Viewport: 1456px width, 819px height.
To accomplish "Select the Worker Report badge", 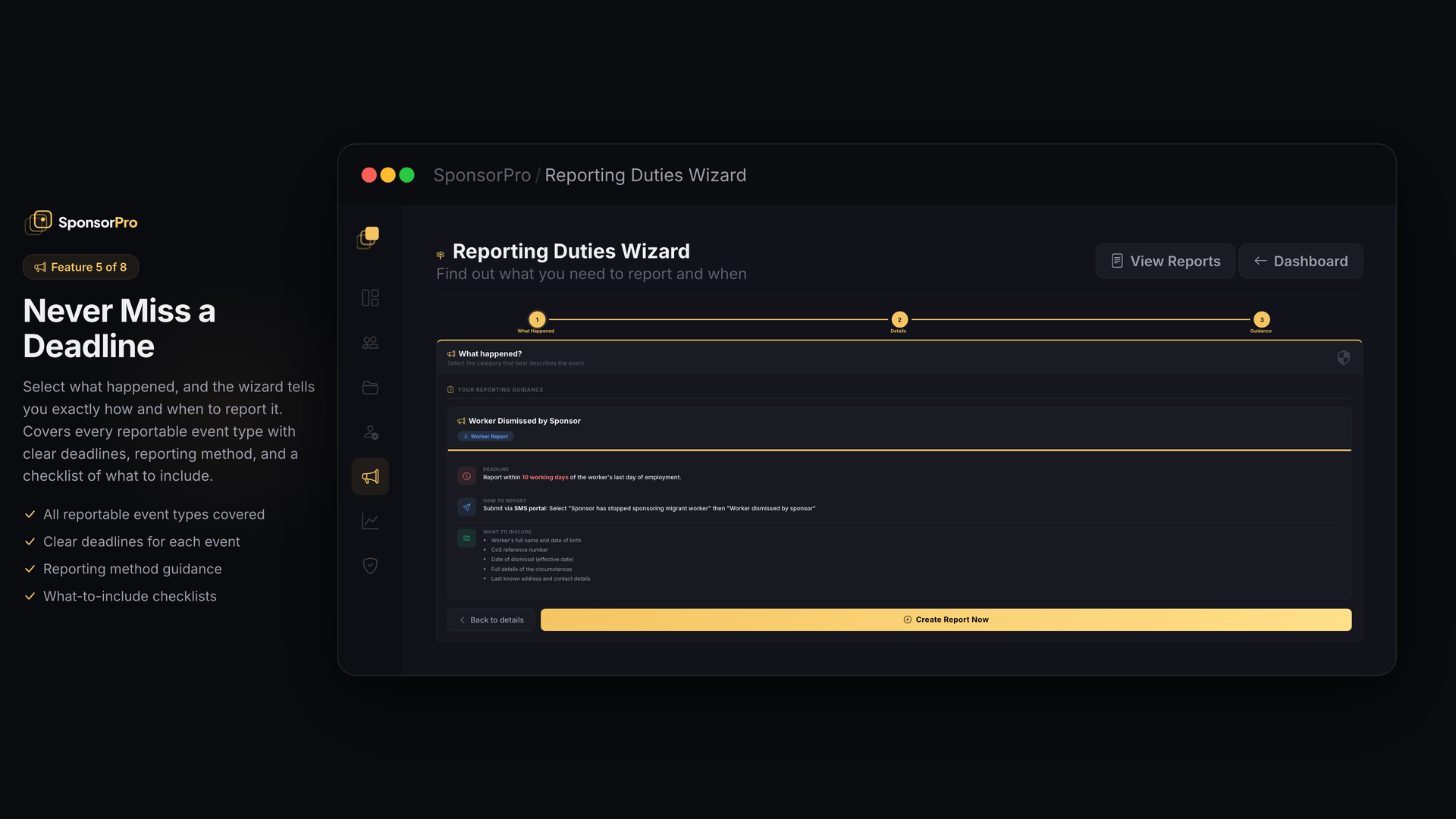I will pyautogui.click(x=485, y=436).
